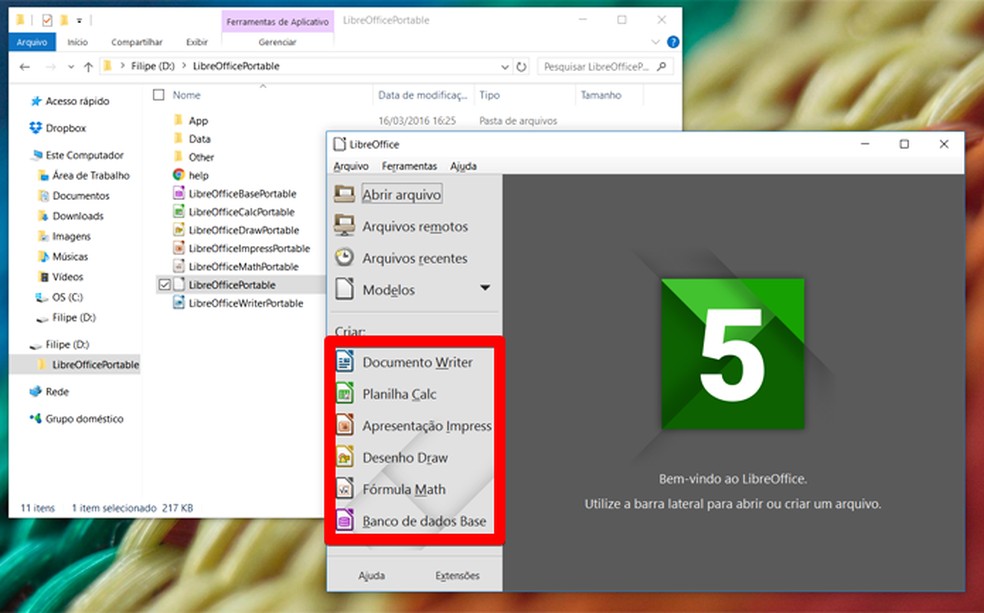Click the Arquivos remotos button label
984x613 pixels.
point(415,227)
